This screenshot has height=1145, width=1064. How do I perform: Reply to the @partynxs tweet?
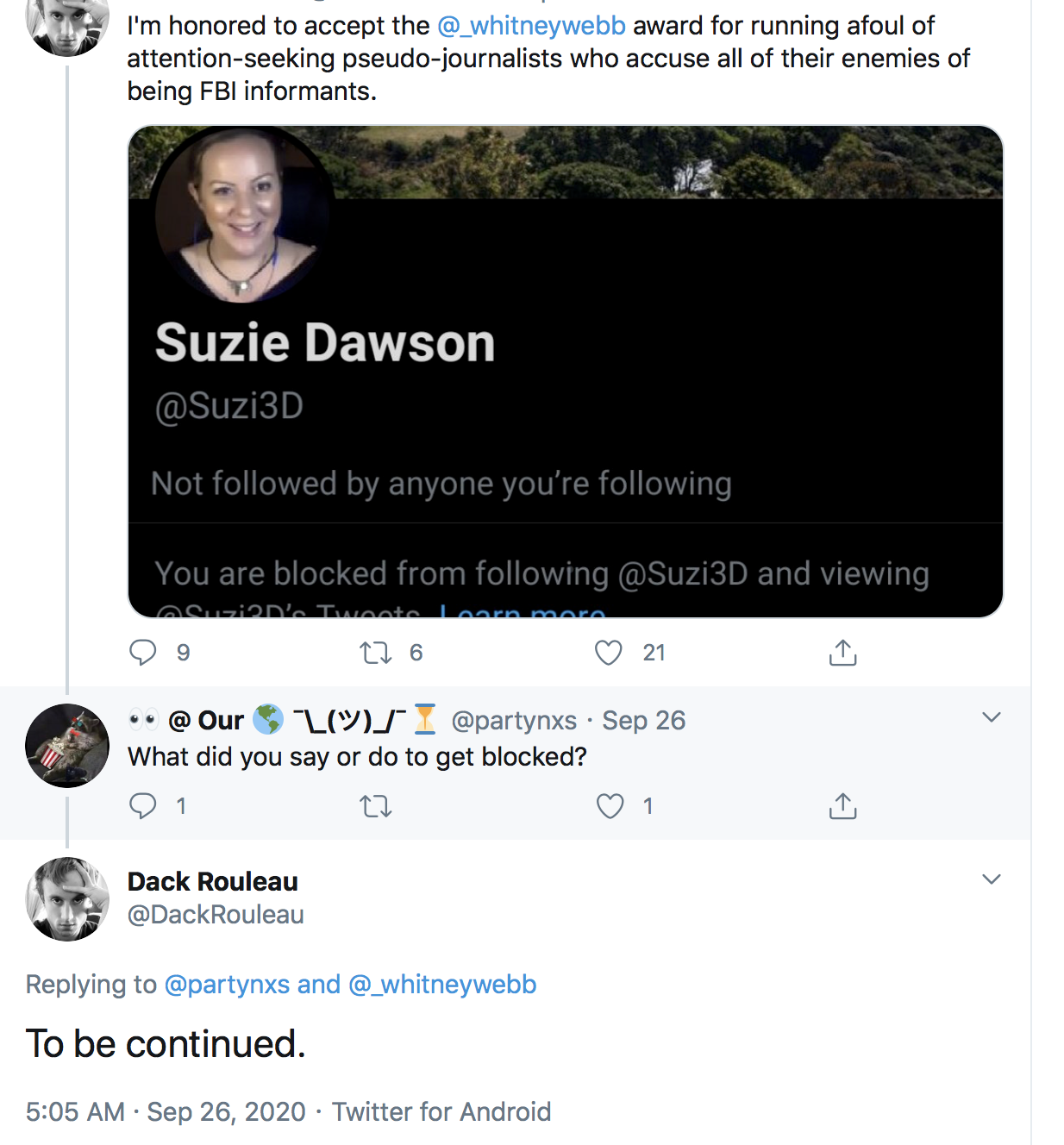point(143,806)
